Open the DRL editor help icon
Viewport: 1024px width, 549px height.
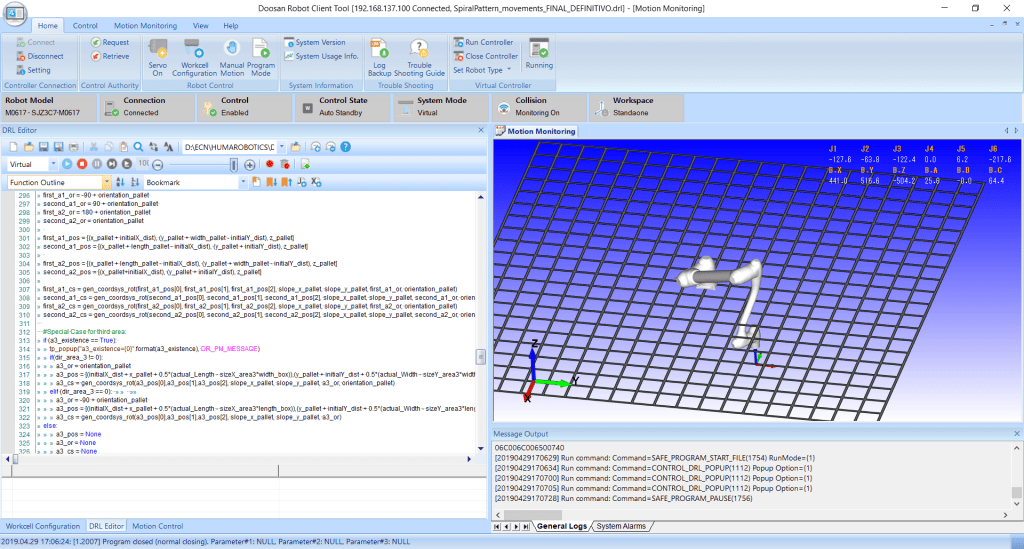pos(345,147)
